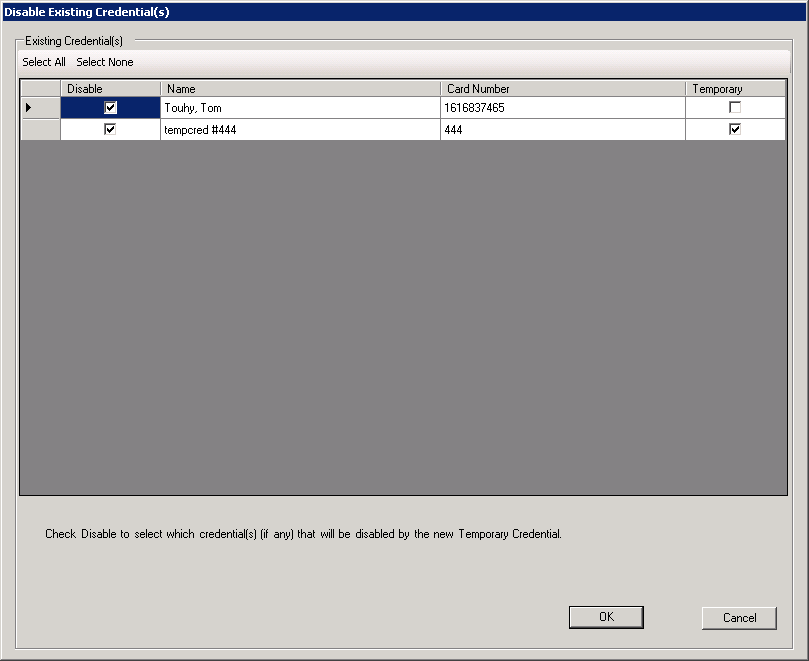Toggle Temporary checkbox for Touhy, Tom
Screen dimensions: 809x661
point(735,107)
